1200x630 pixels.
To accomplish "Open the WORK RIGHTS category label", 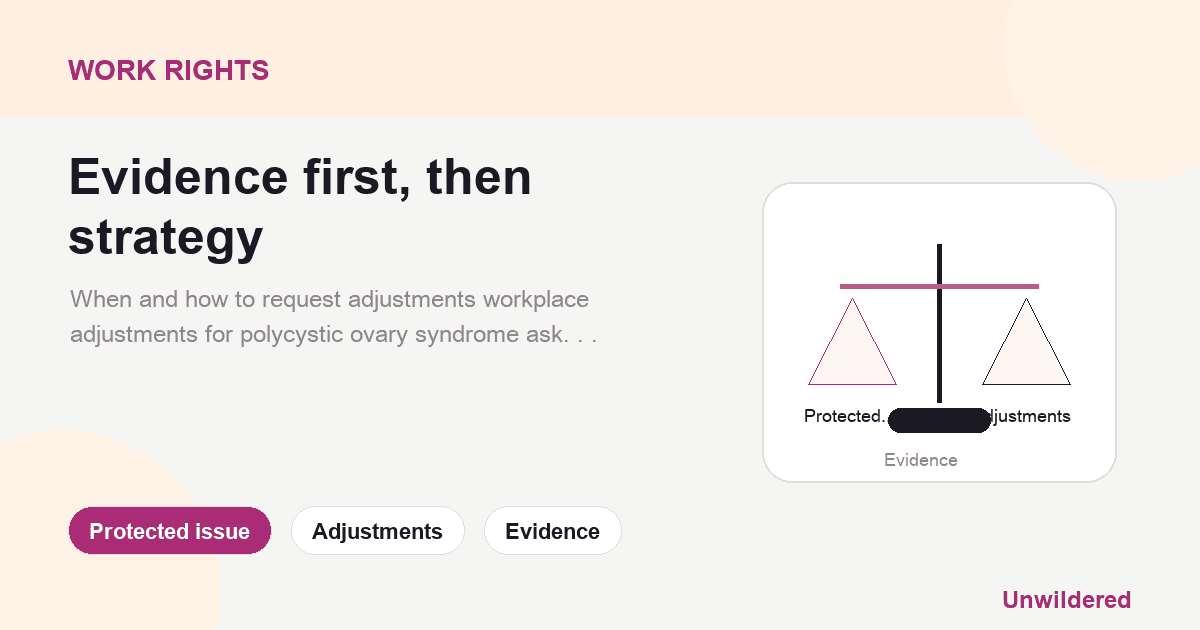I will tap(168, 70).
